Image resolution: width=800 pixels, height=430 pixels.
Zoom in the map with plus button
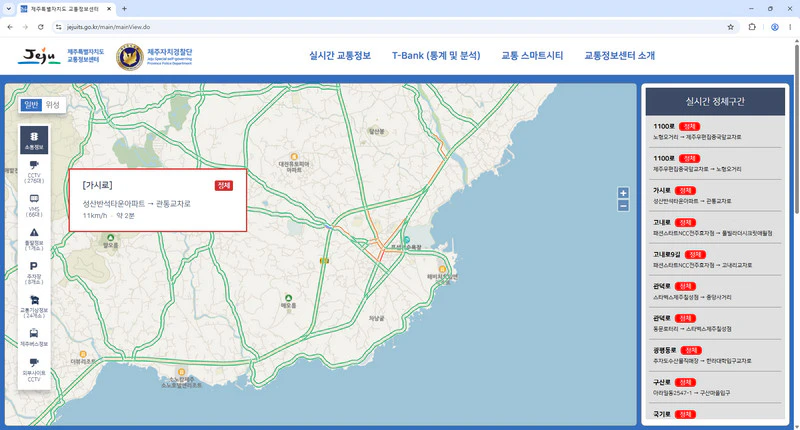click(x=623, y=193)
